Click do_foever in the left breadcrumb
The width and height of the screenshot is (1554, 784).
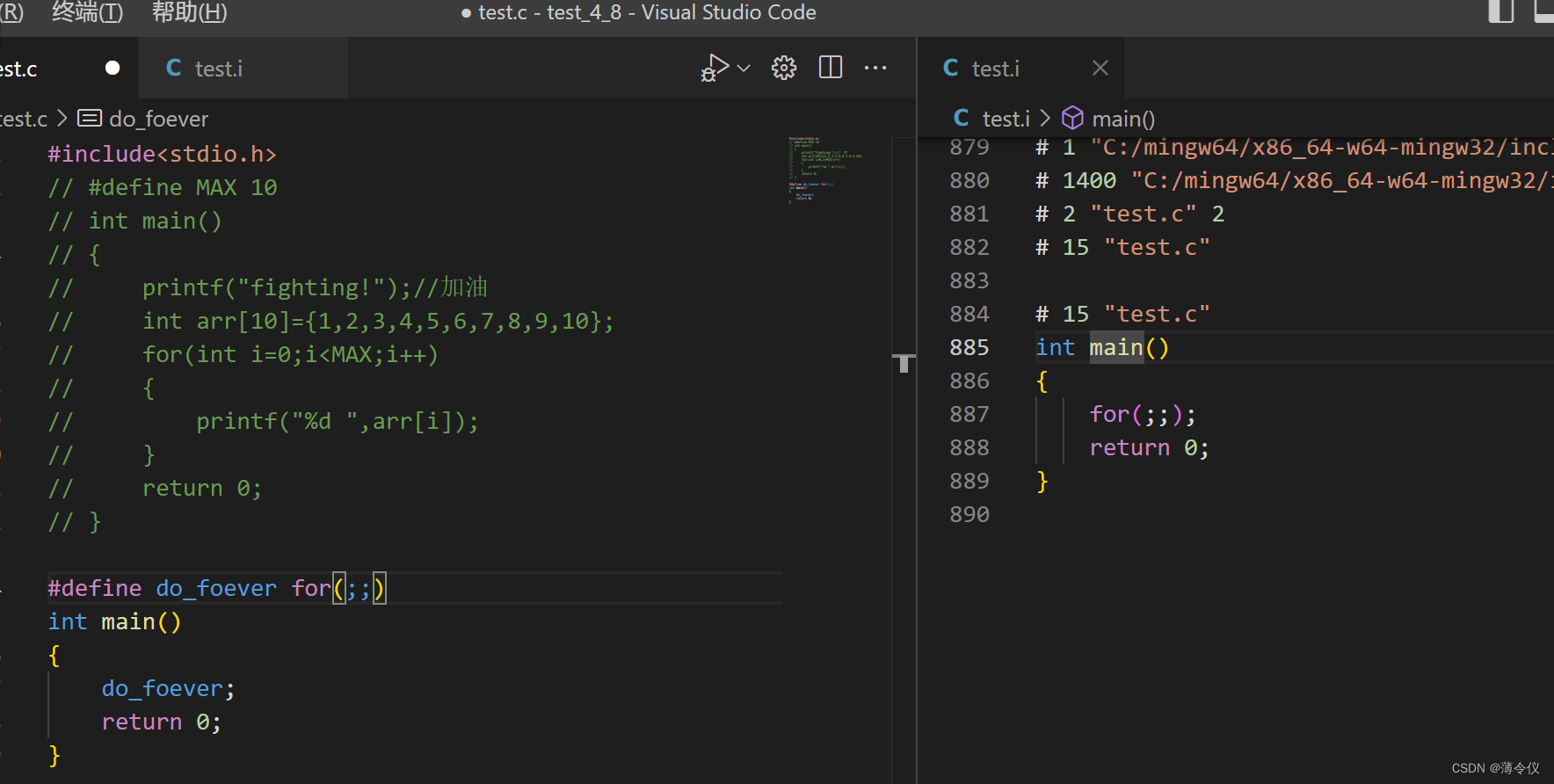159,119
